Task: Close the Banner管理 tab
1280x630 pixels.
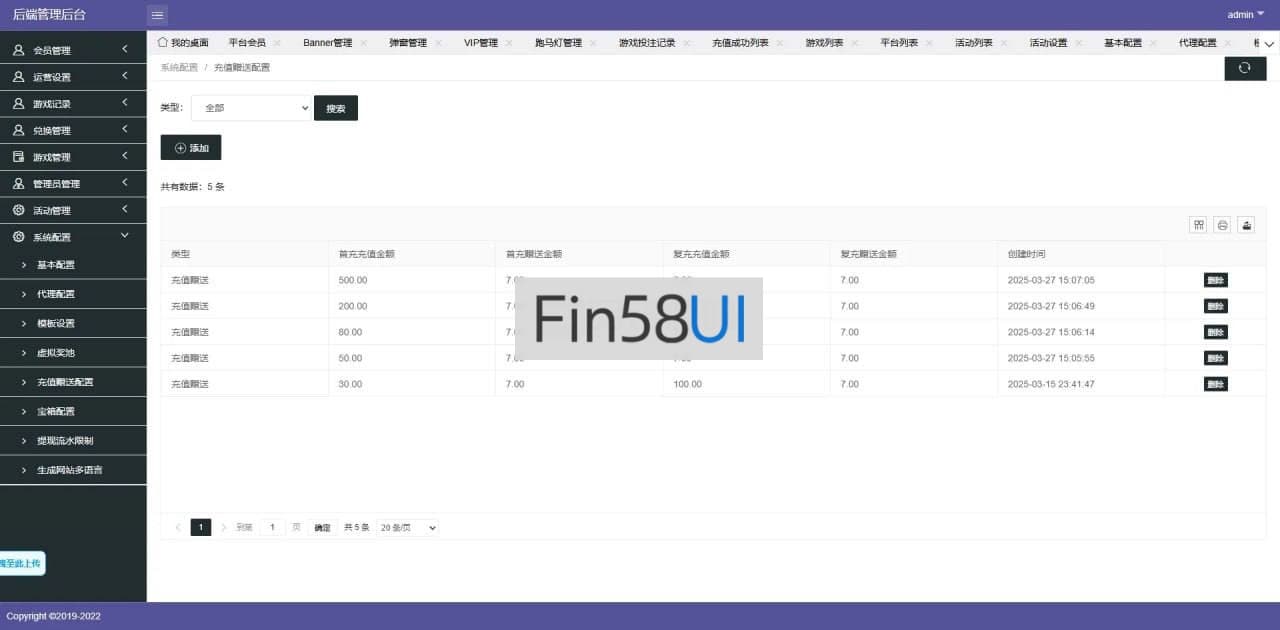Action: click(364, 43)
